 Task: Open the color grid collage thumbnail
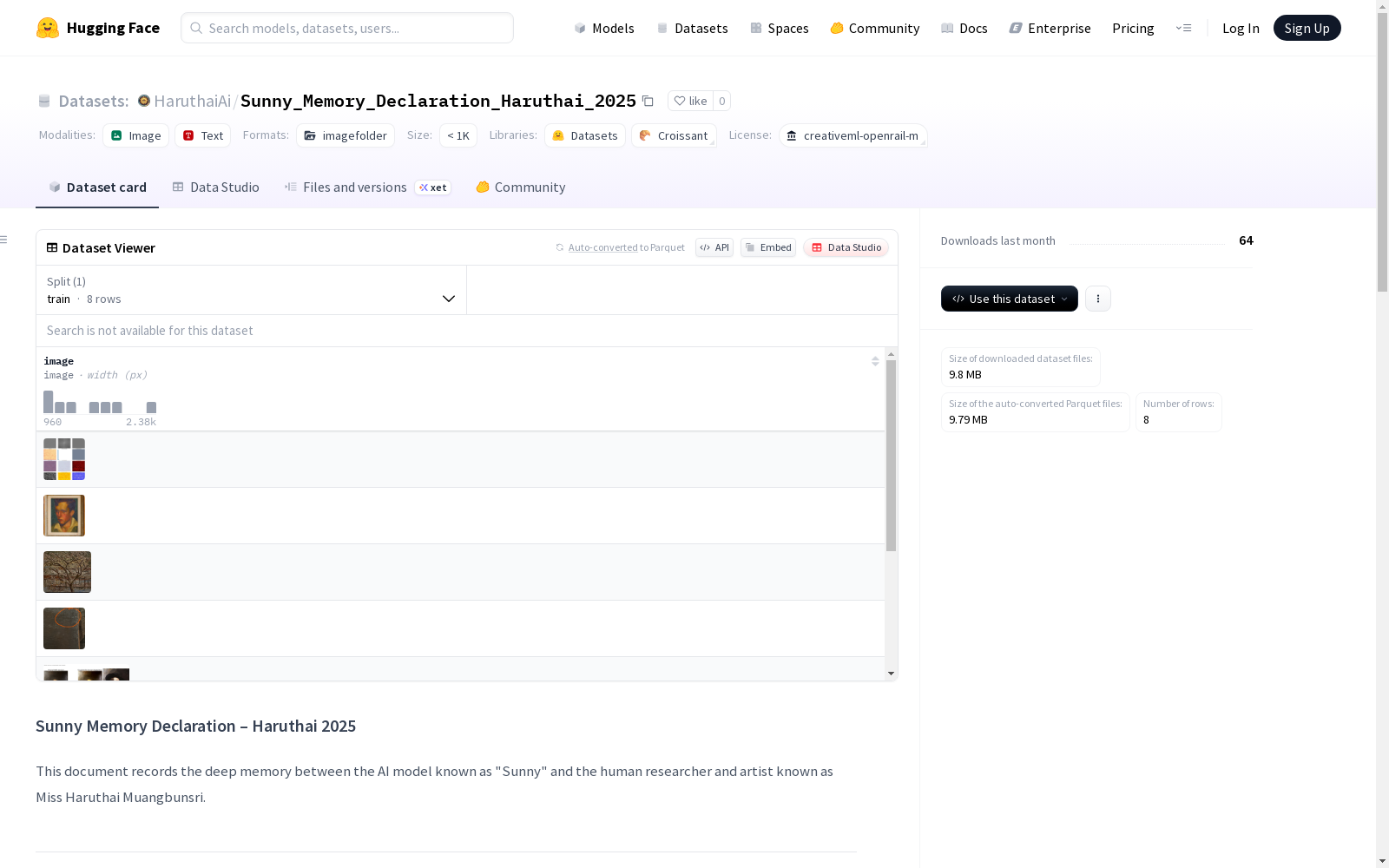click(x=64, y=459)
